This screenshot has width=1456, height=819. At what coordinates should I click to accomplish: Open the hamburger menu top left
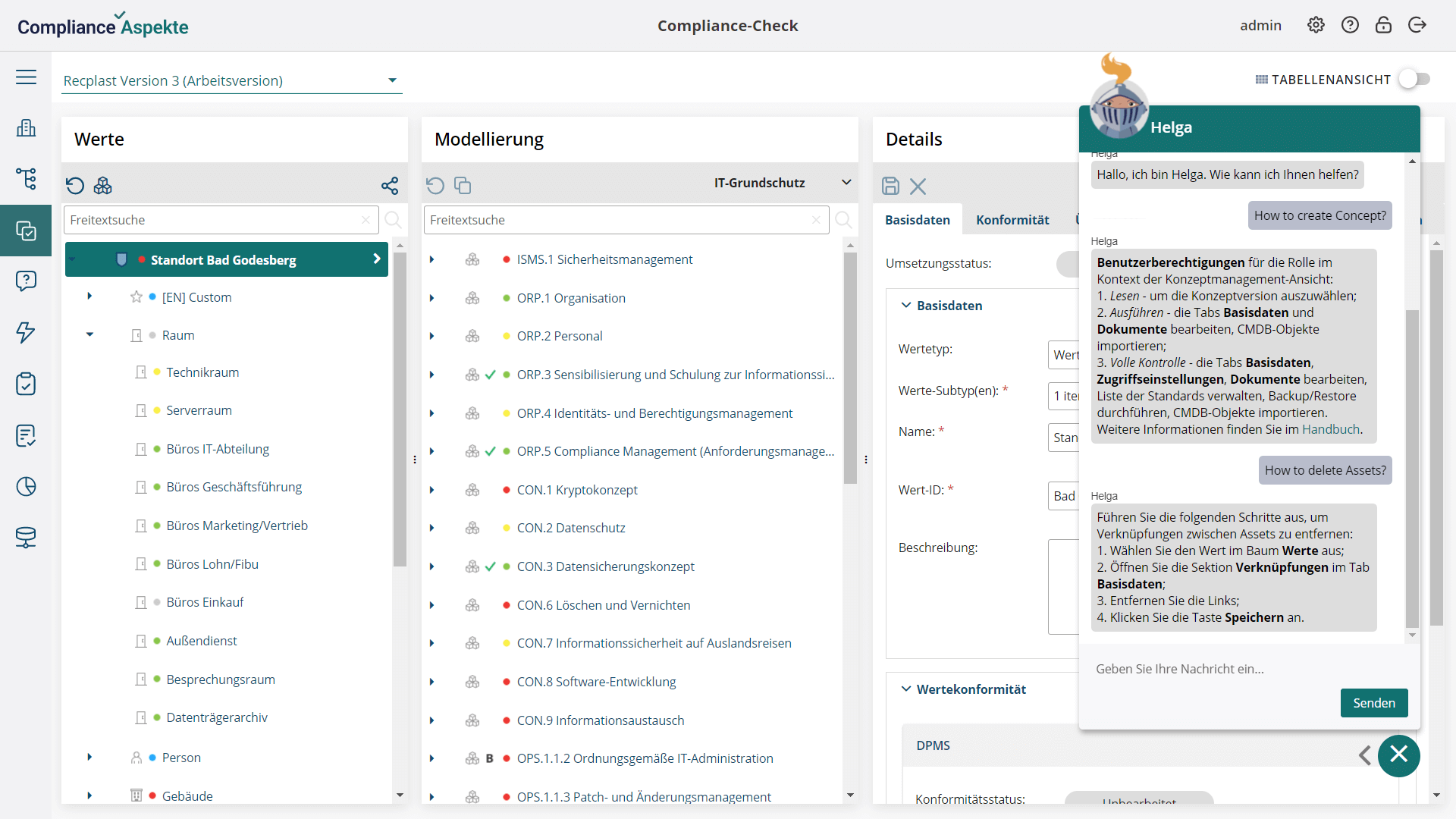pos(27,77)
